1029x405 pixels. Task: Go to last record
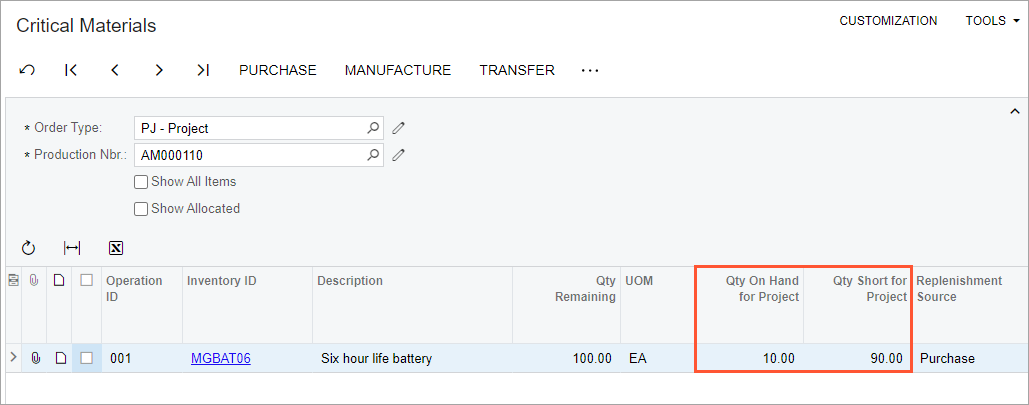pos(203,70)
